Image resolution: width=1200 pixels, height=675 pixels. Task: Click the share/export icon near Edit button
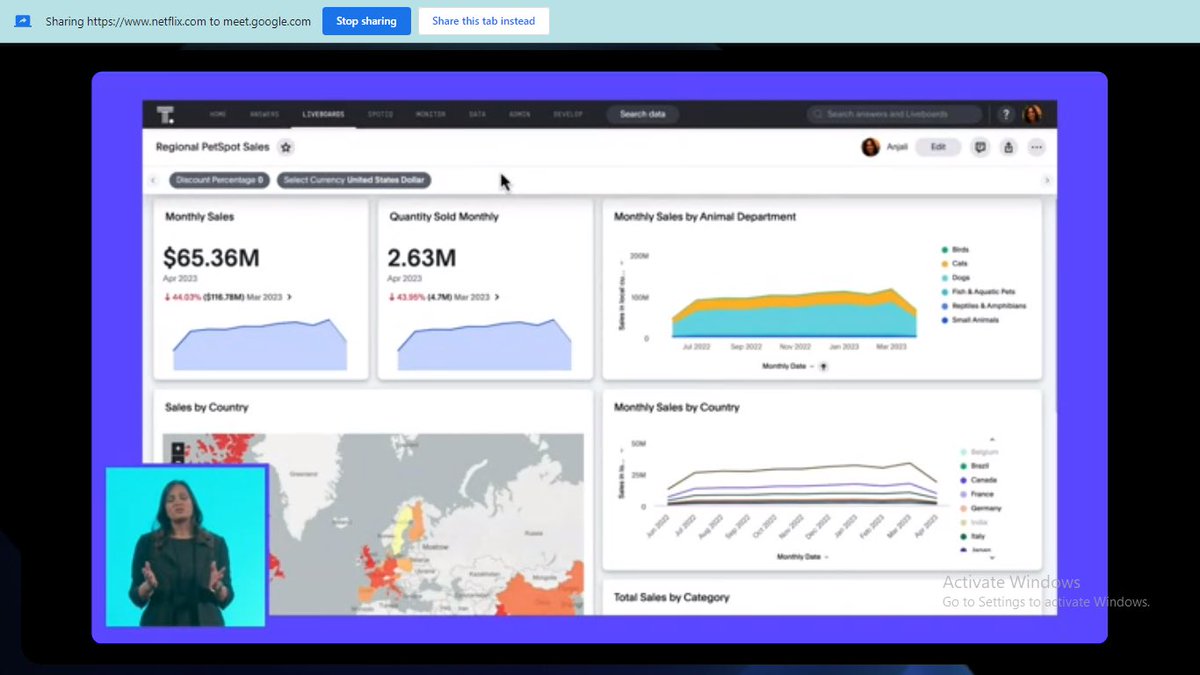click(x=1008, y=147)
